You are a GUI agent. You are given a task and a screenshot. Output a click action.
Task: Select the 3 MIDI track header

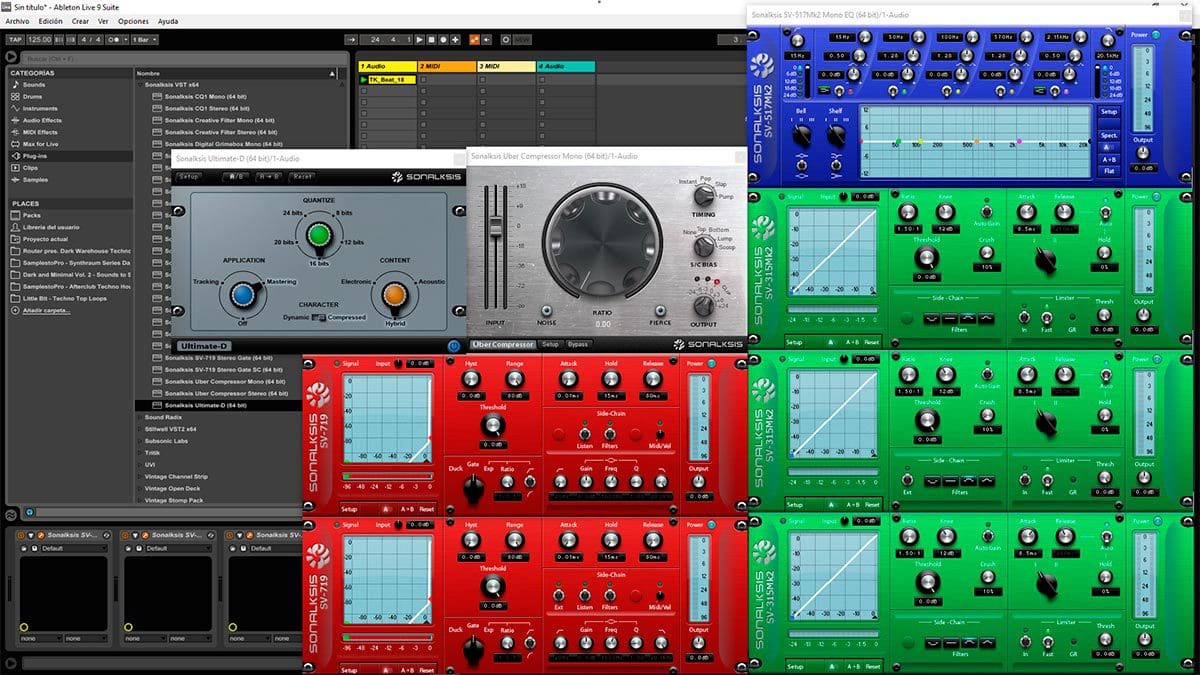click(506, 66)
